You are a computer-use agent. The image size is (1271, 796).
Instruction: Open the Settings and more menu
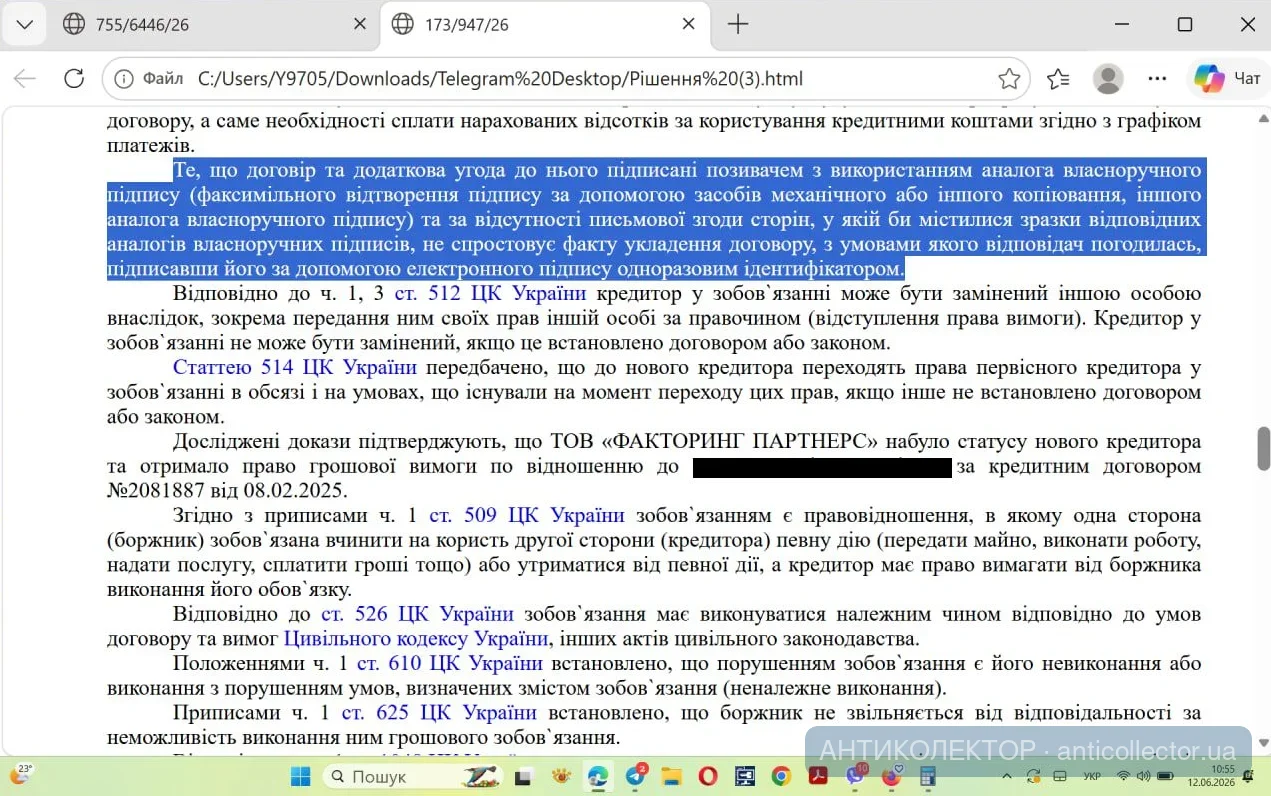pos(1157,78)
